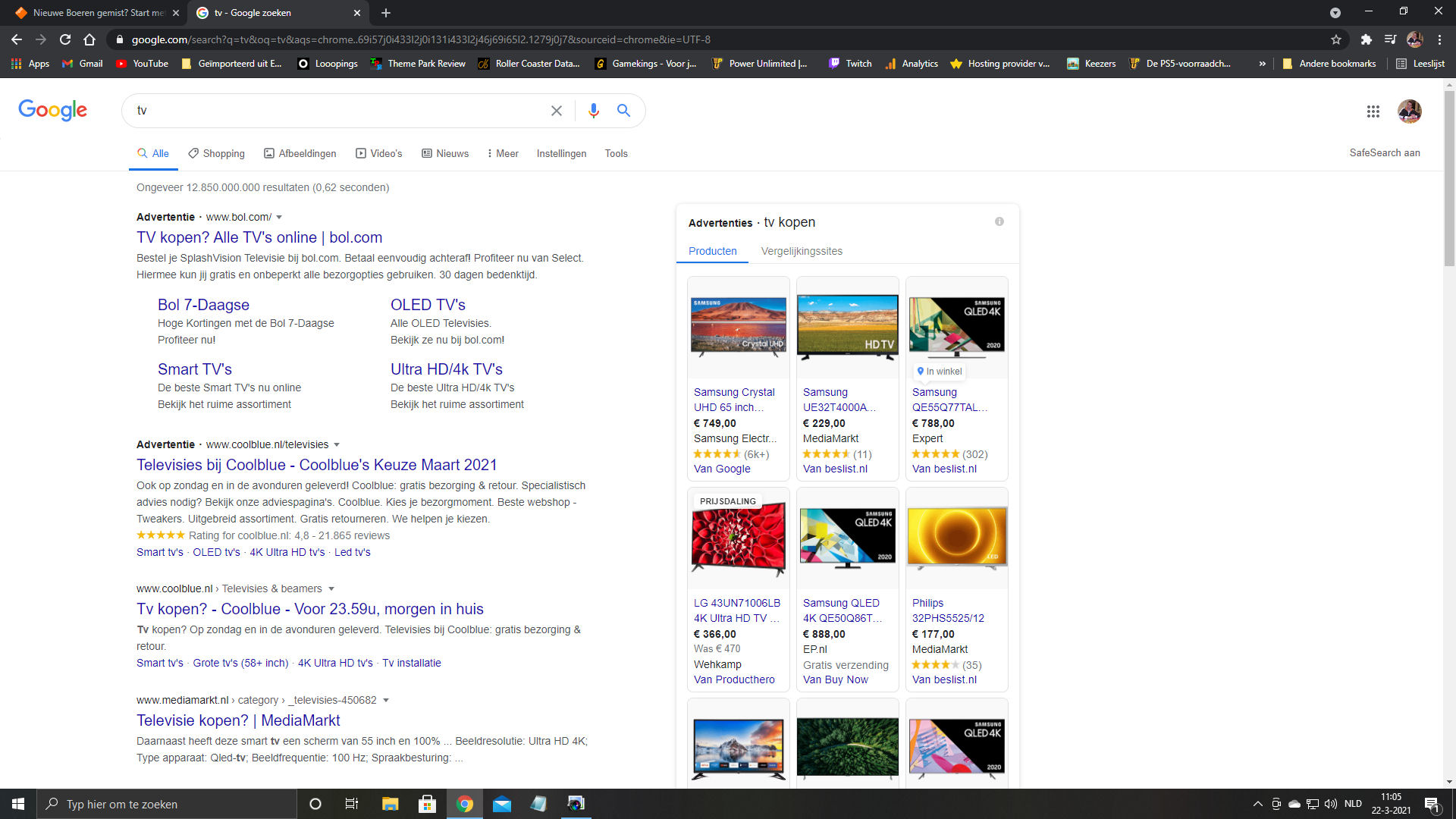Open Microsoft Store from taskbar

coord(427,804)
